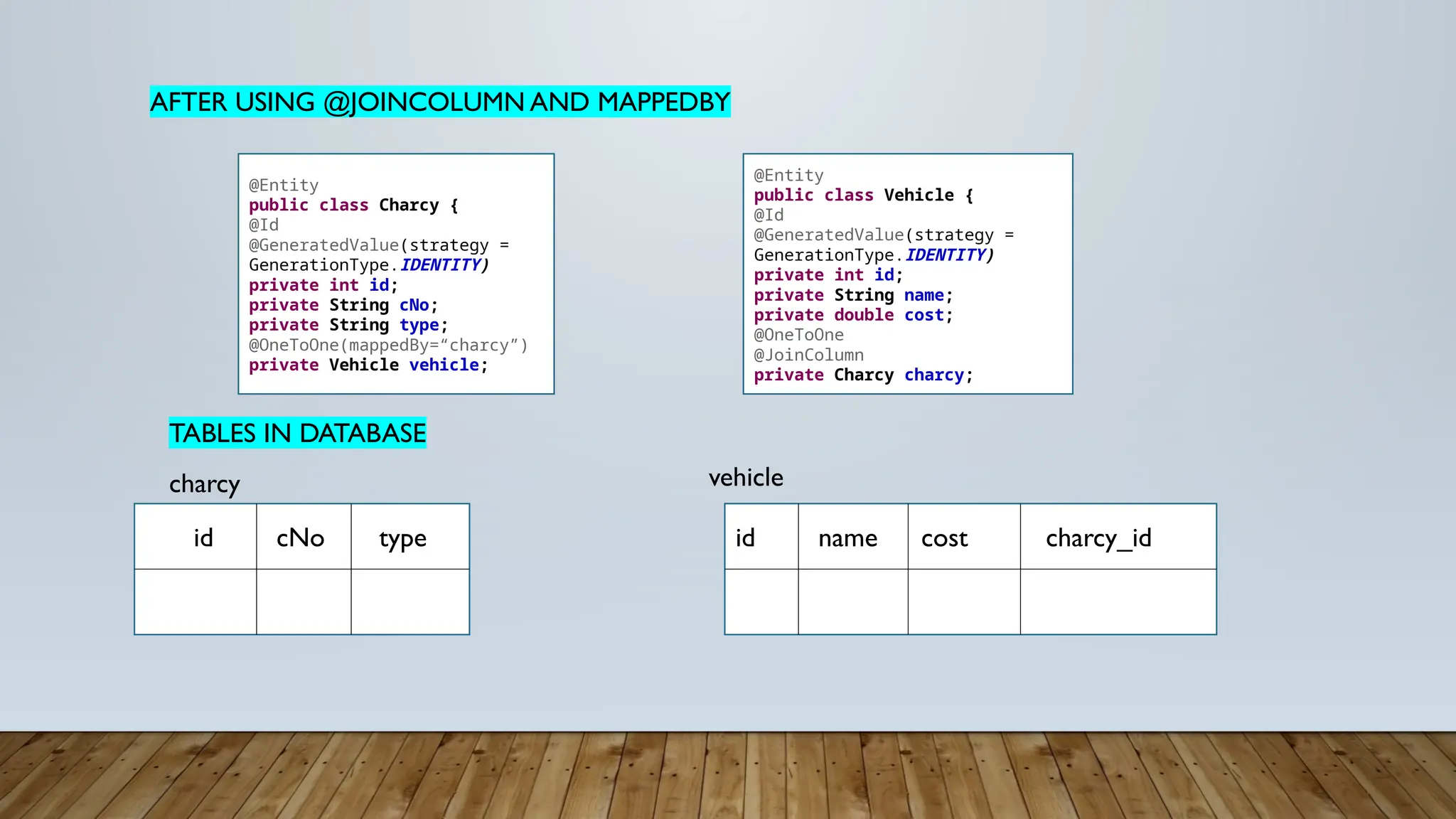Screen dimensions: 1456x819
Task: Click the 'charcy_id' header cell
Action: 1118,537
